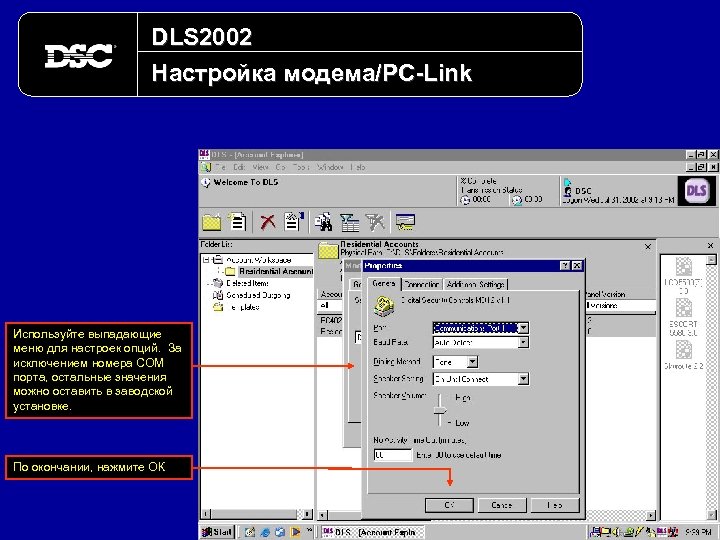This screenshot has height=540, width=720.
Task: Click the folder list scrollbar left arrow
Action: (x=206, y=514)
